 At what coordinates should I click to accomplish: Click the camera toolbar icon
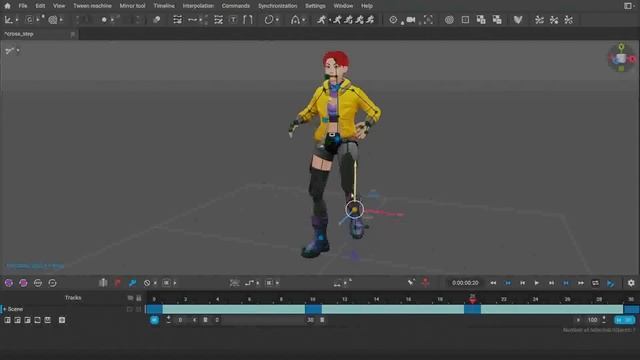point(411,20)
